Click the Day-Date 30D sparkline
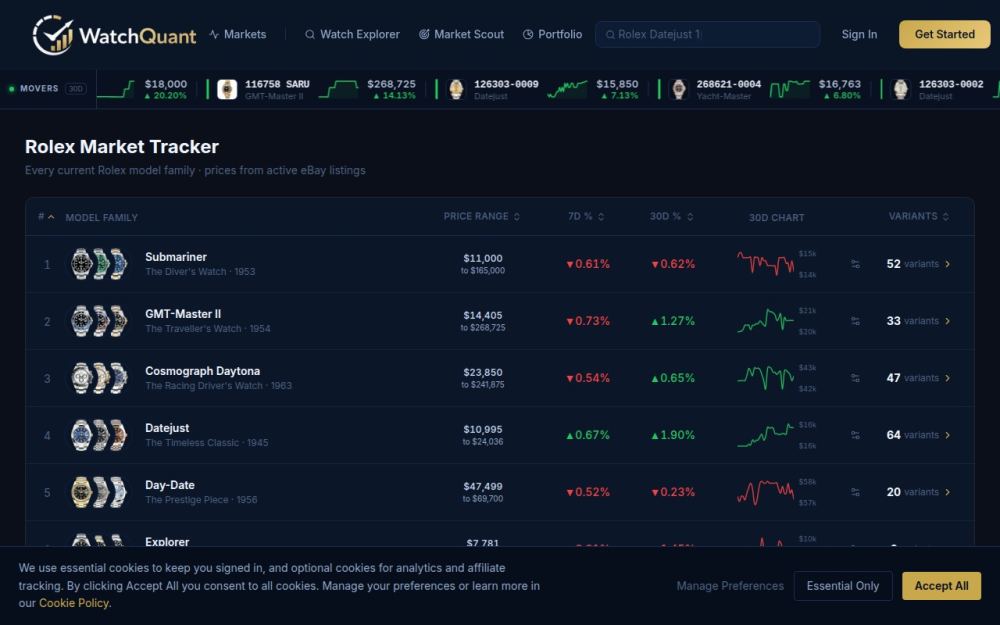The image size is (1000, 625). [765, 492]
